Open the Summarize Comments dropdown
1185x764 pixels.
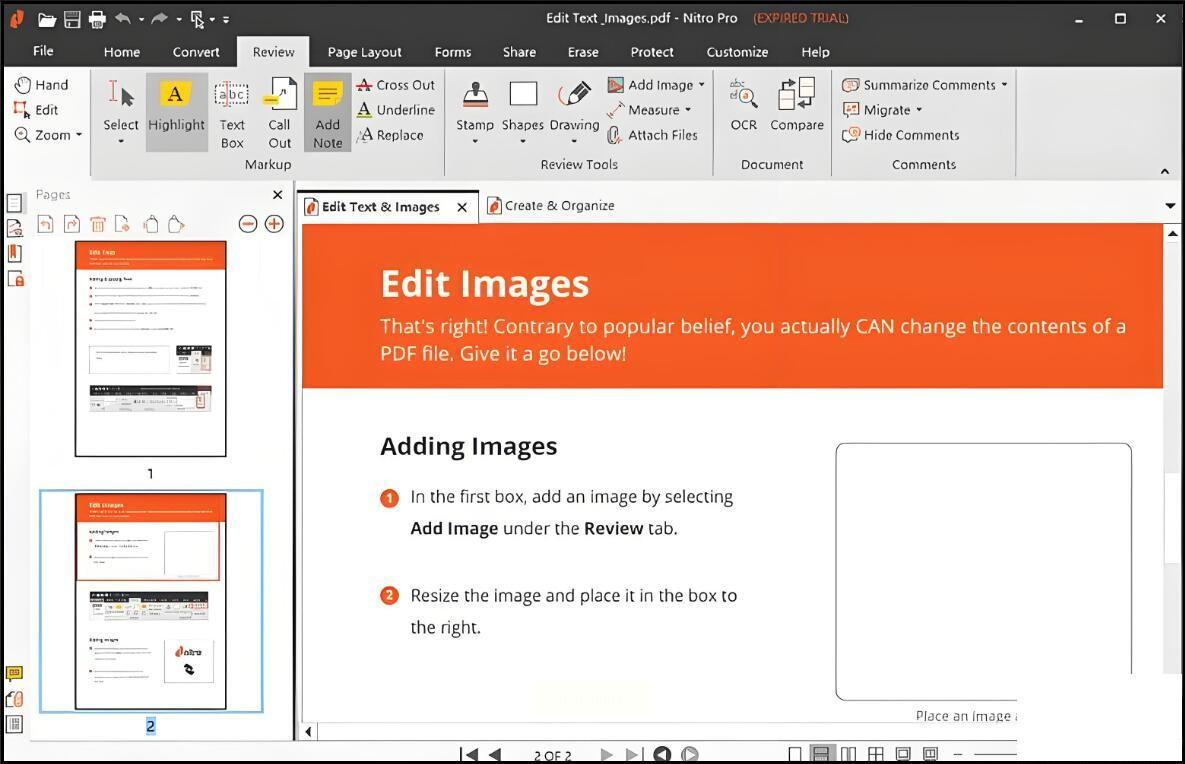click(x=1004, y=85)
